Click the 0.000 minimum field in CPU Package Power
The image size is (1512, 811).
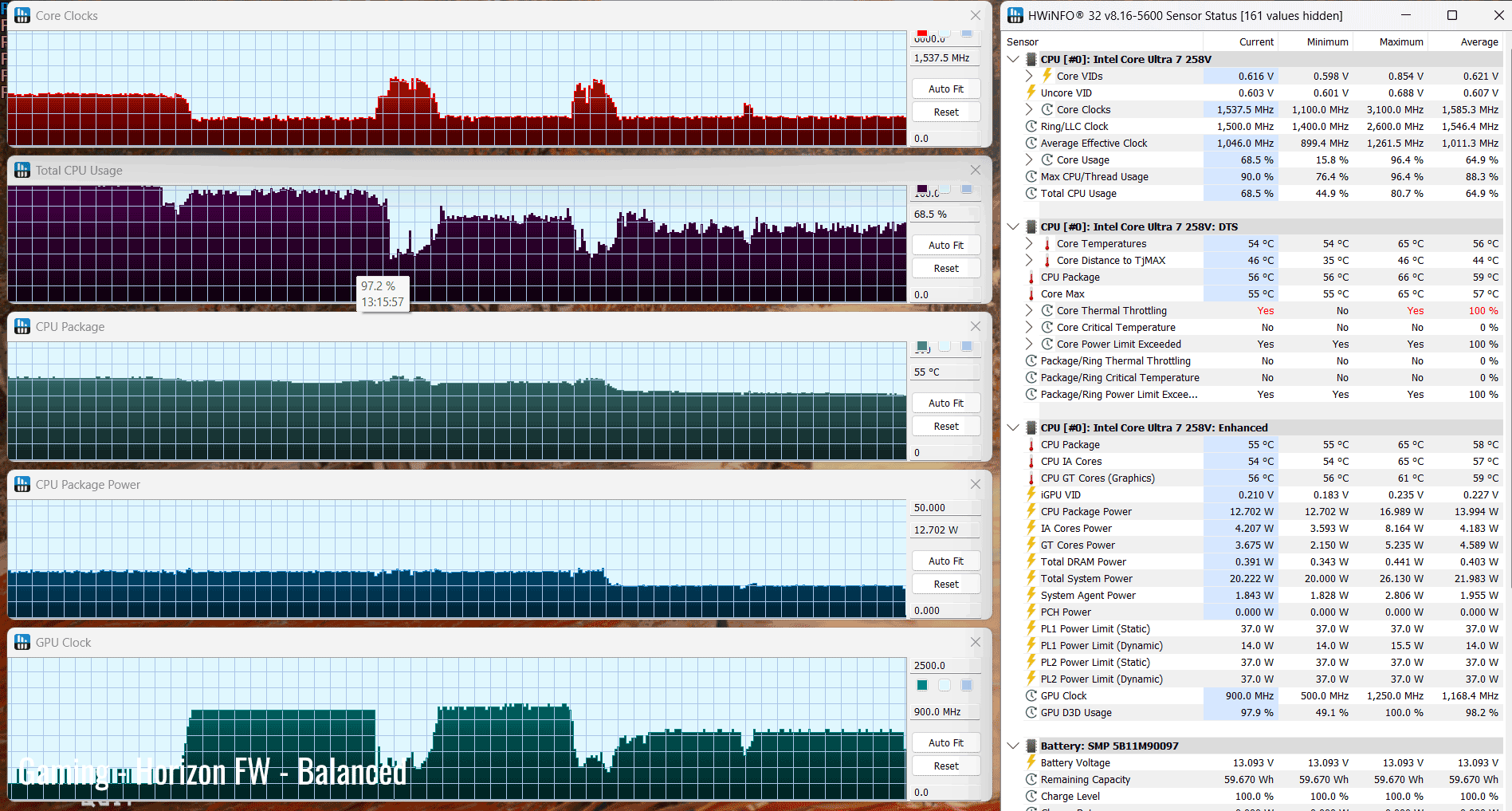point(945,611)
